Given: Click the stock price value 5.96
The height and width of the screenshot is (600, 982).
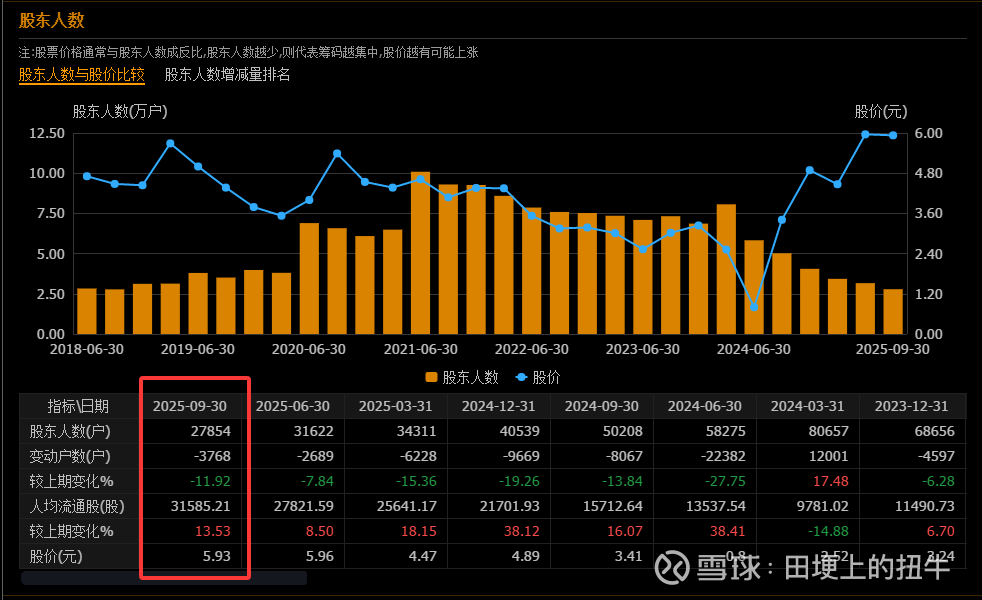Looking at the screenshot, I should click(x=319, y=556).
